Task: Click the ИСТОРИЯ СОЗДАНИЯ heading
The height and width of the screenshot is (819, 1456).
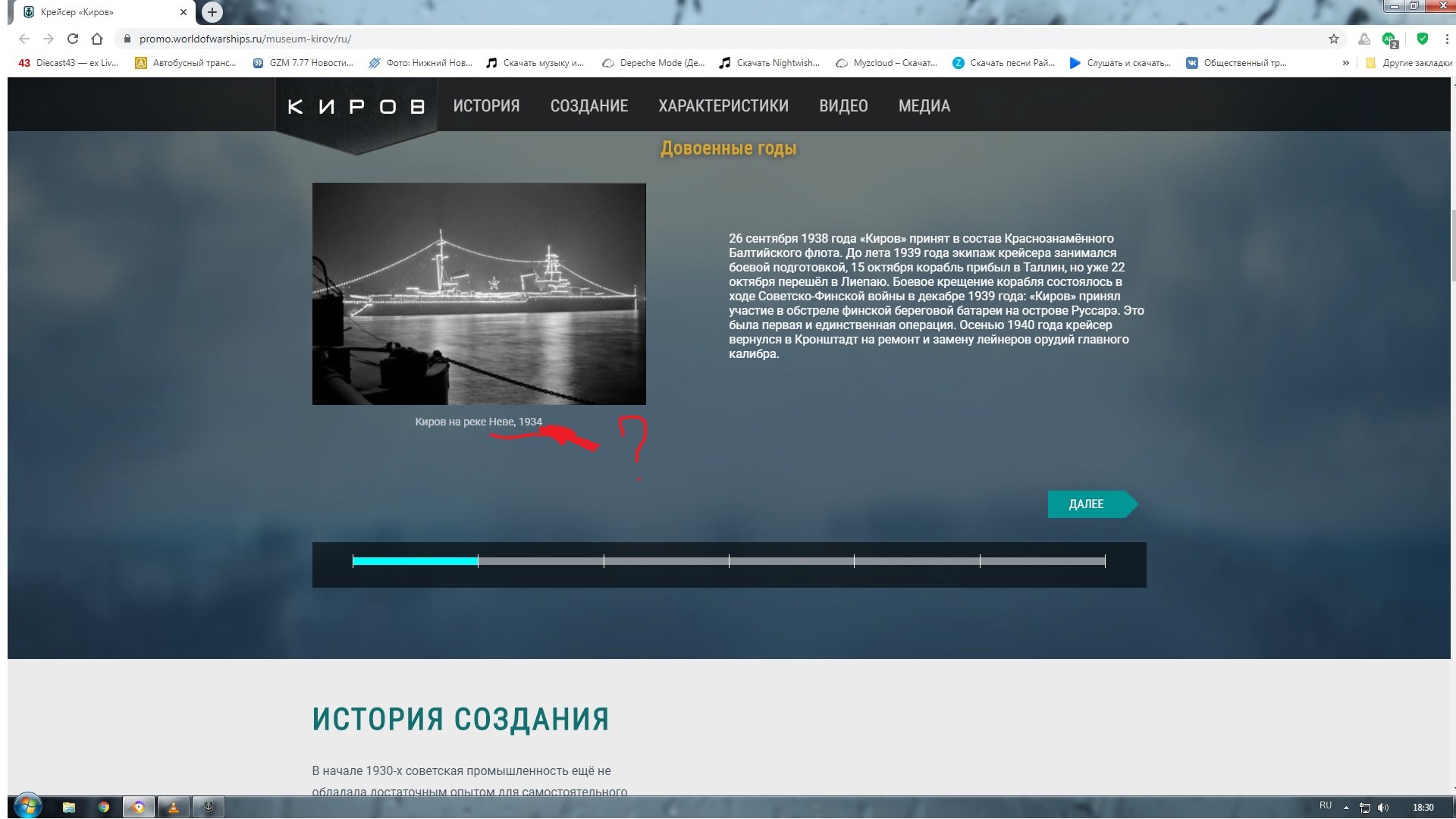Action: click(x=461, y=719)
